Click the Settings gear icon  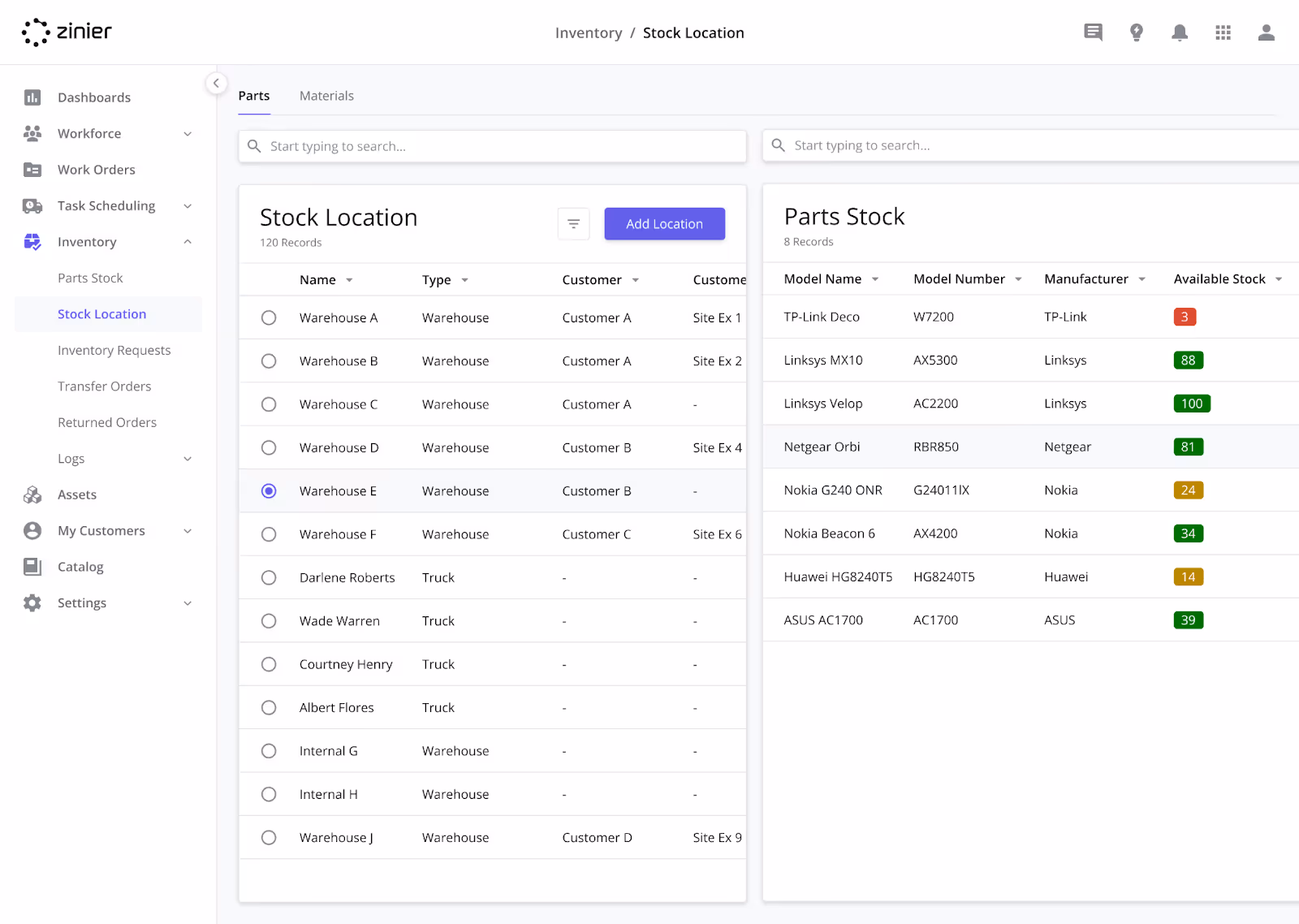point(32,602)
